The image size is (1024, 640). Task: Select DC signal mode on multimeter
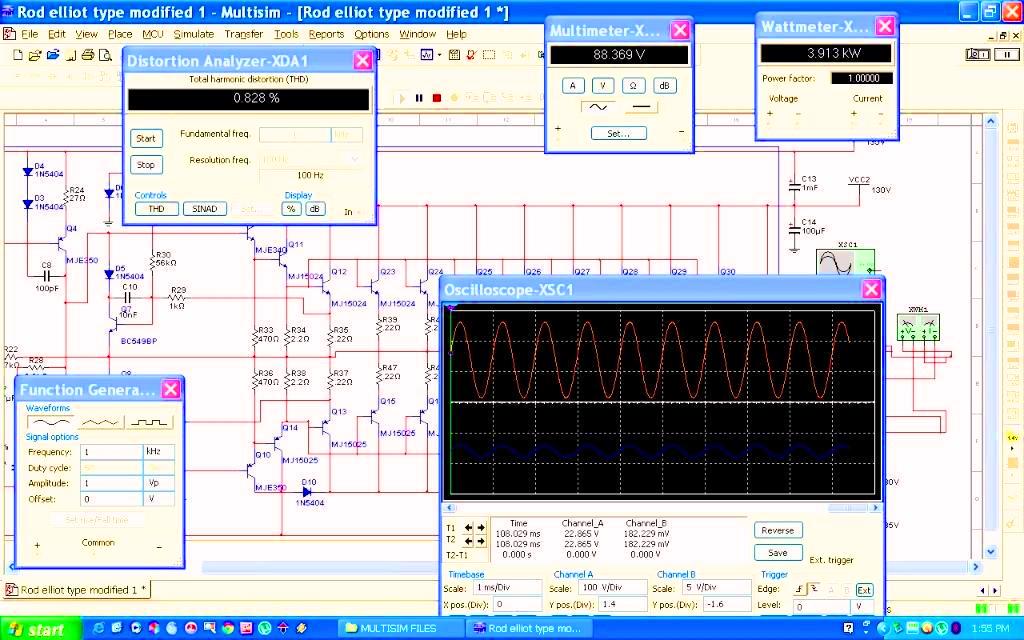tap(641, 107)
